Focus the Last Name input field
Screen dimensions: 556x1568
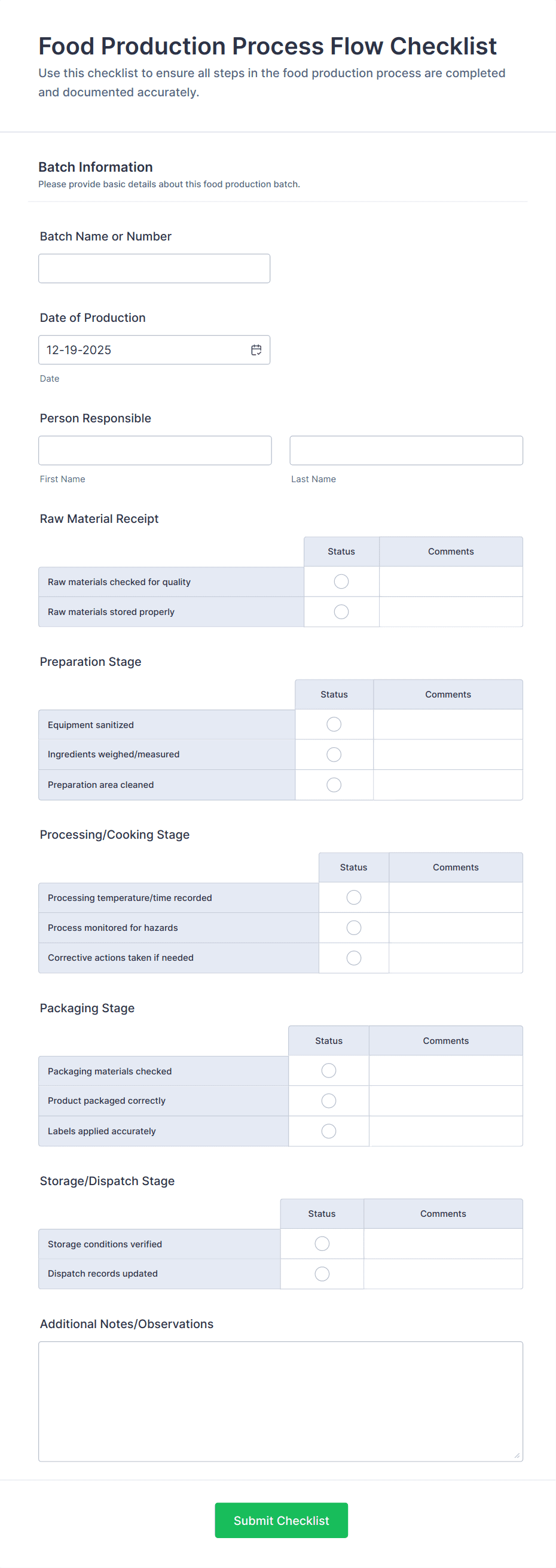406,450
